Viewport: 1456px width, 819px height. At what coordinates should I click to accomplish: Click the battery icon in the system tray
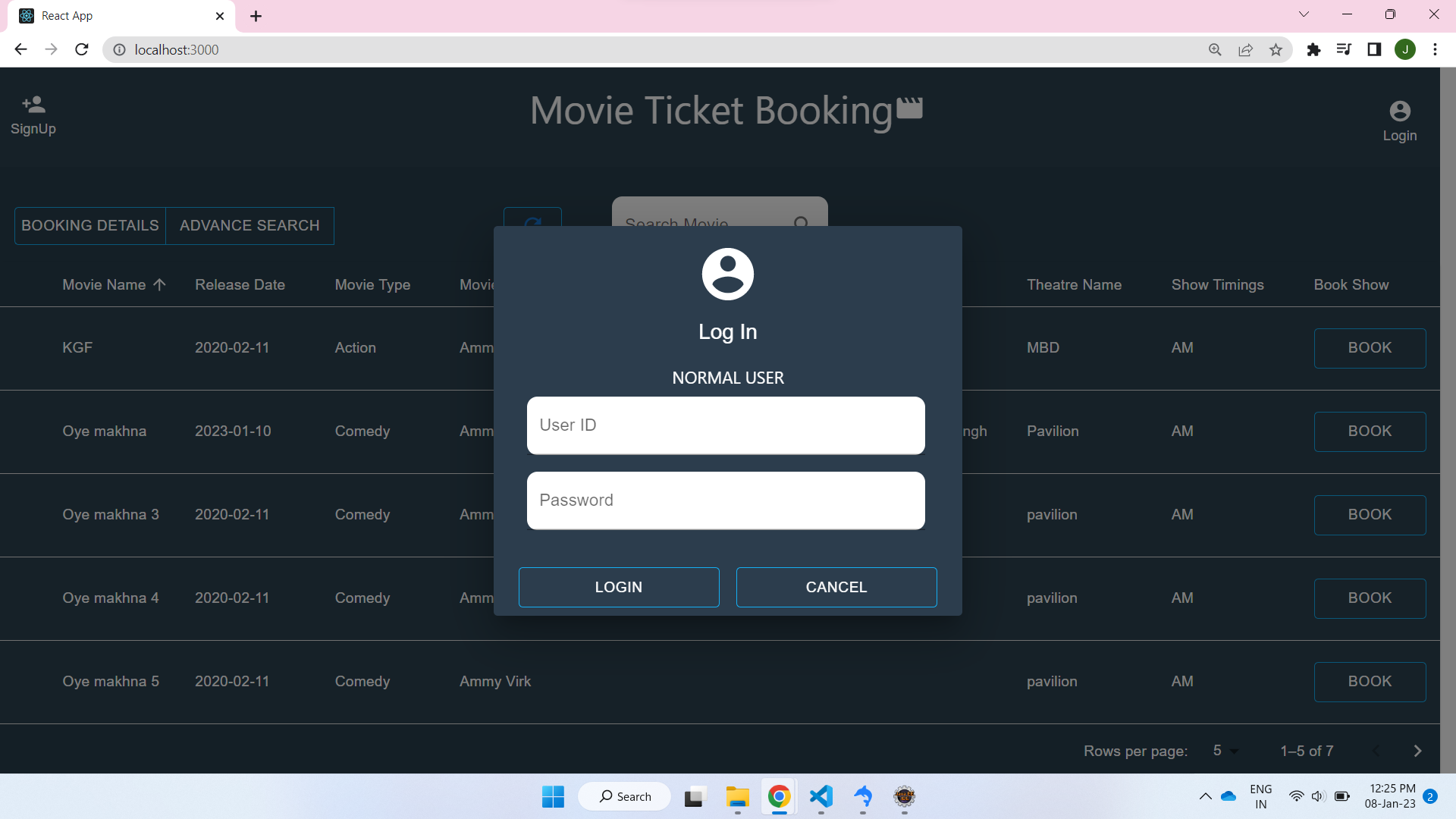tap(1341, 796)
